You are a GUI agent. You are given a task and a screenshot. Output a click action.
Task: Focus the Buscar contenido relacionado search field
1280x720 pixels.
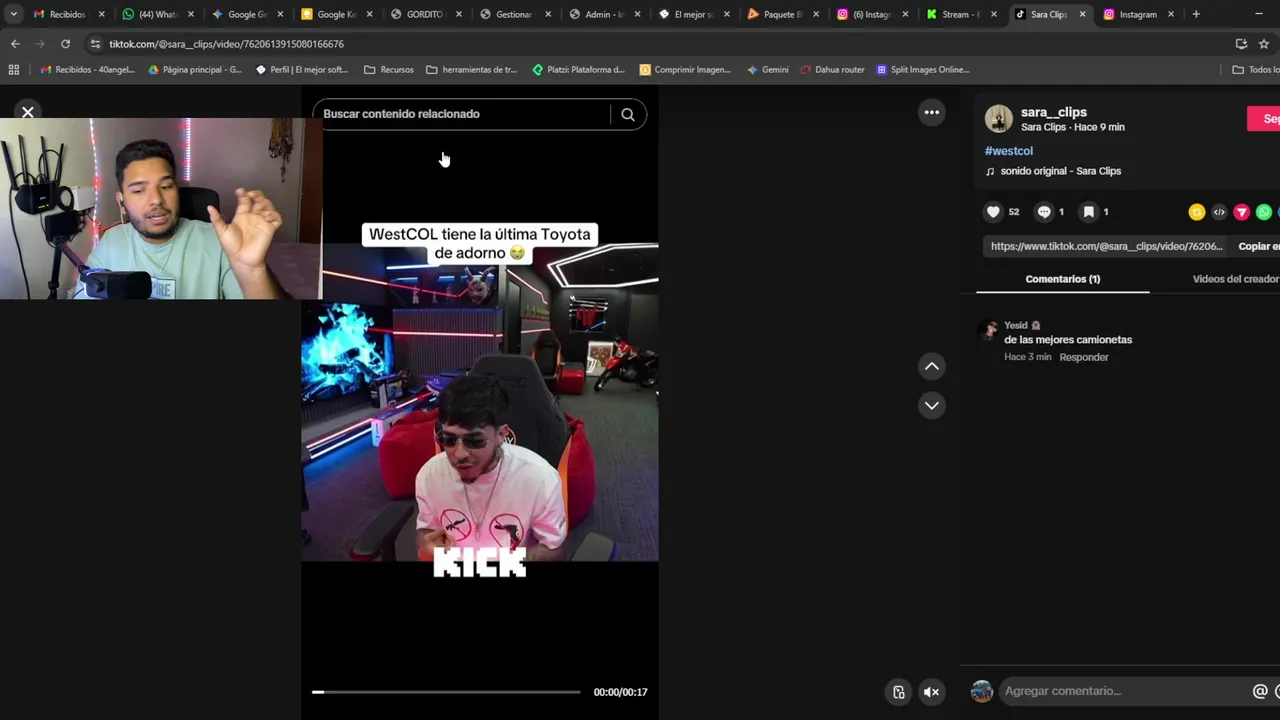[x=463, y=114]
